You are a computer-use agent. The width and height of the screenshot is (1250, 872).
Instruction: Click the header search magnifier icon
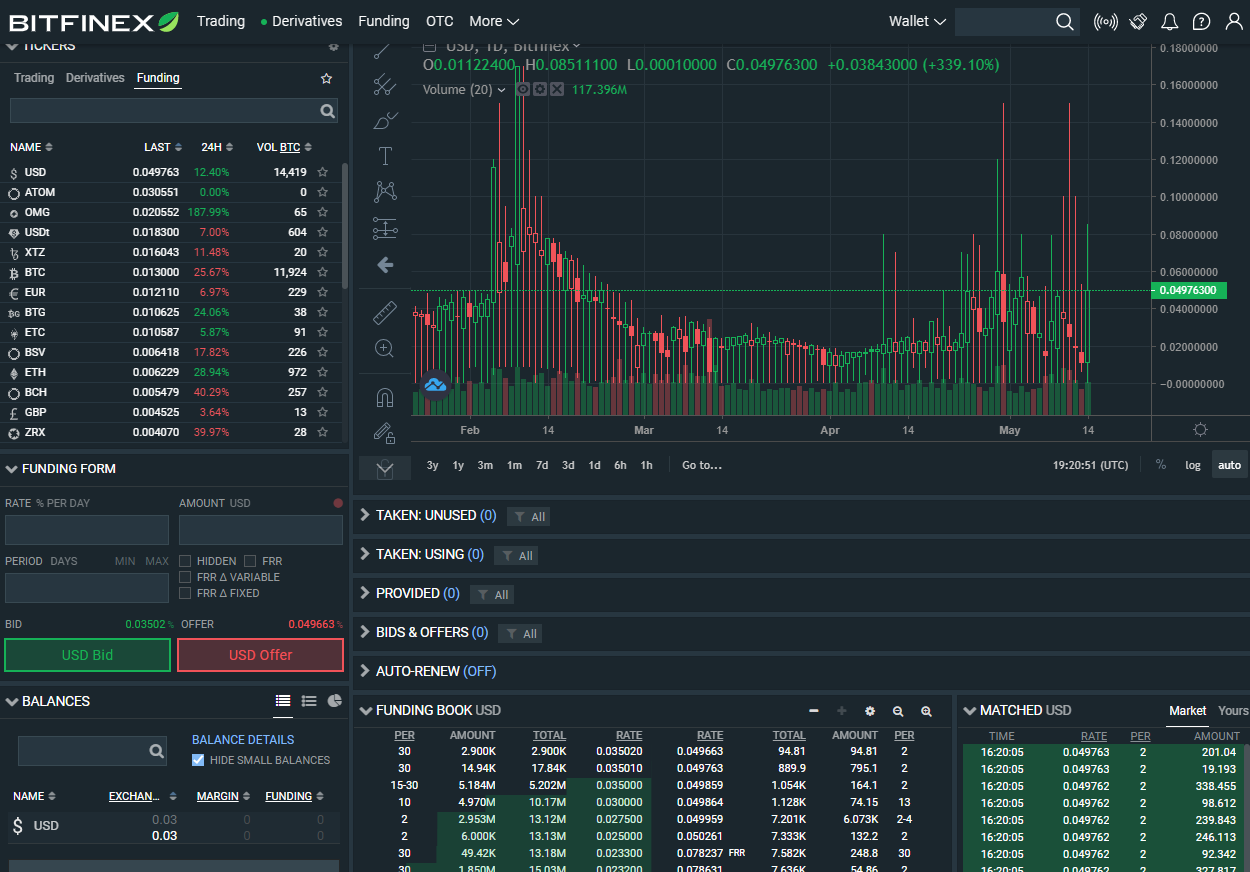1064,21
